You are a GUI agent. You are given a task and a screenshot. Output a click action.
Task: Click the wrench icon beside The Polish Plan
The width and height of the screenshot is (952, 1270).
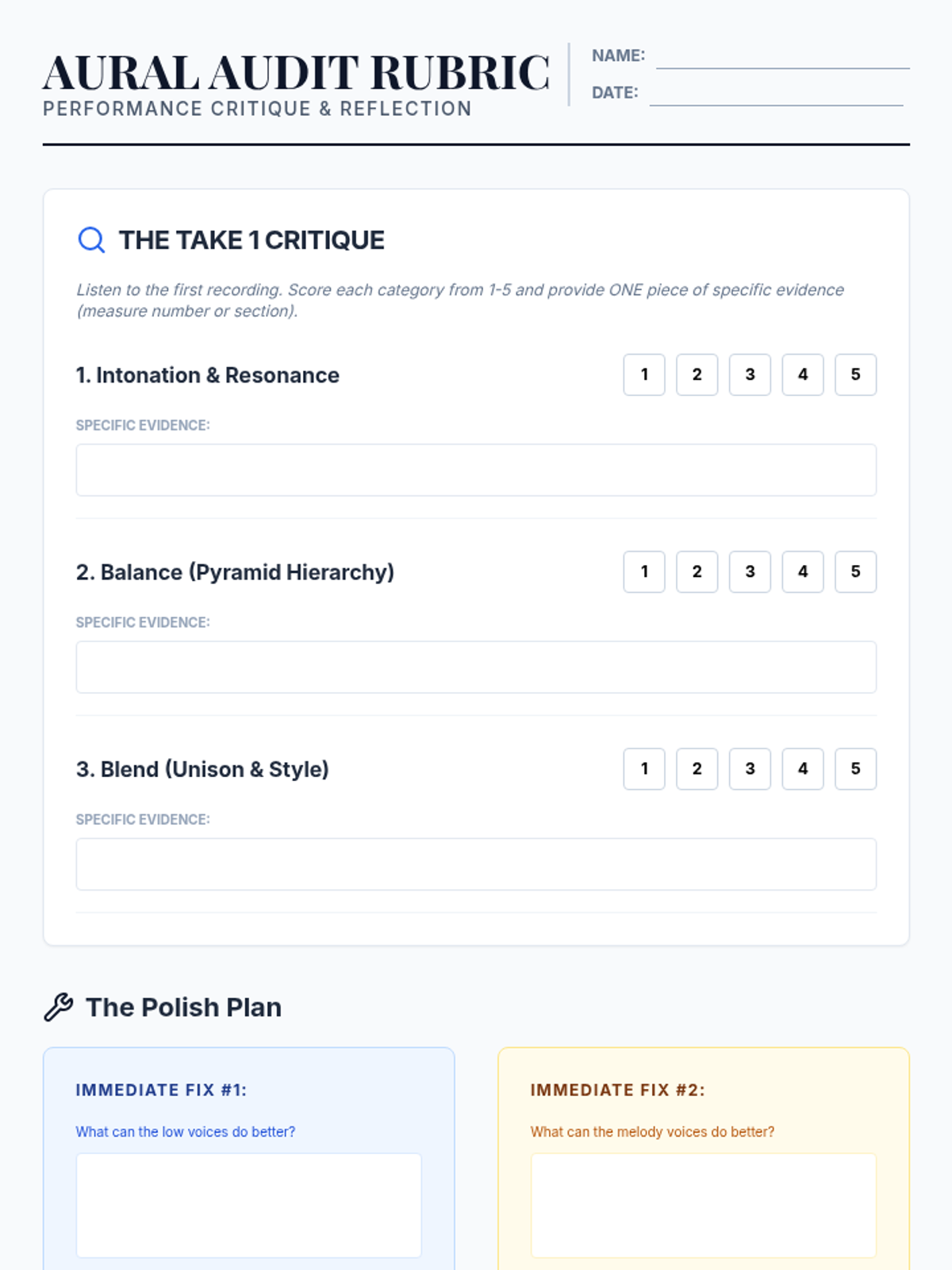pyautogui.click(x=59, y=1007)
